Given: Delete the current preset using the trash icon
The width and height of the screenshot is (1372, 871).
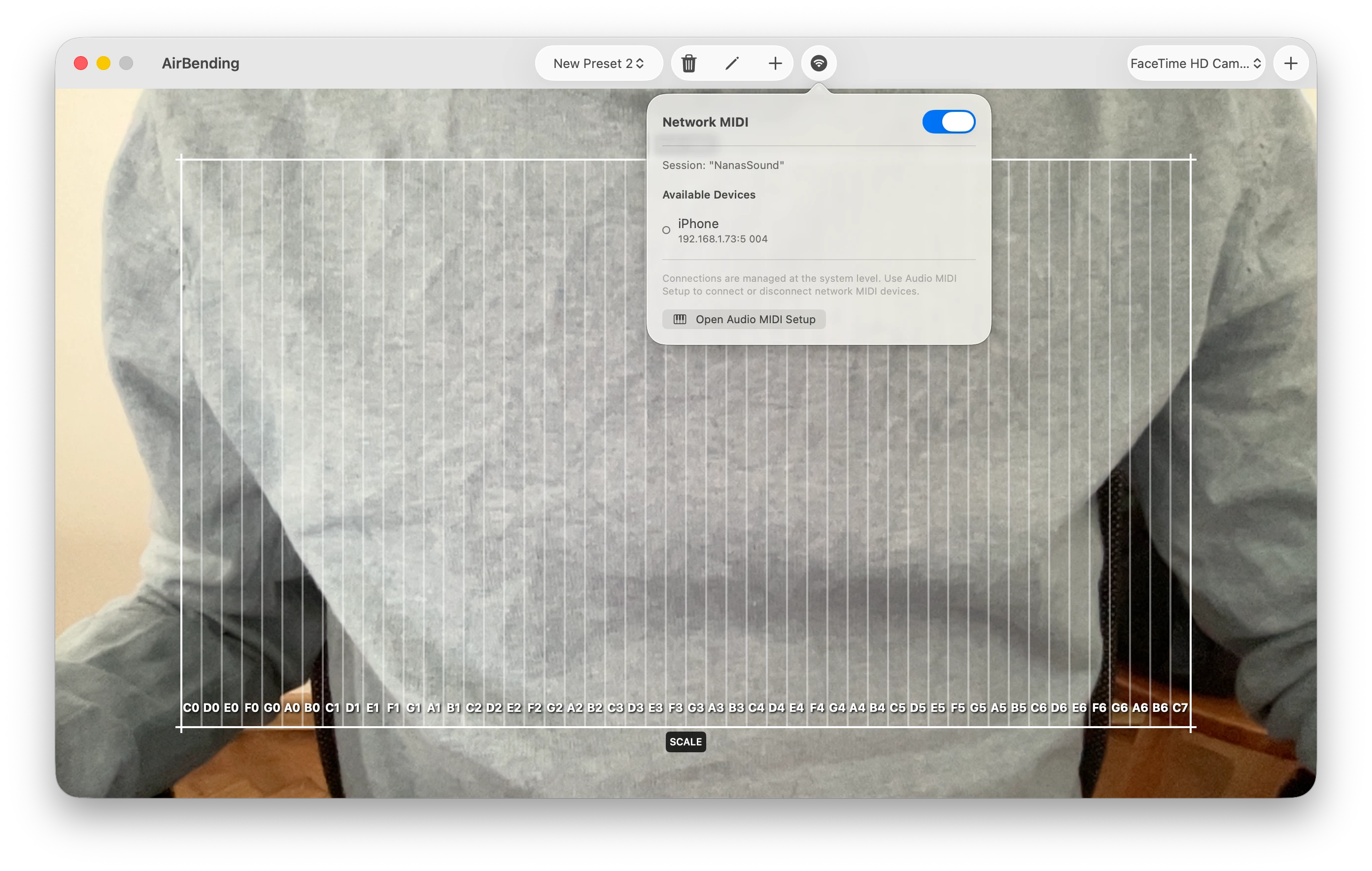Looking at the screenshot, I should click(689, 63).
